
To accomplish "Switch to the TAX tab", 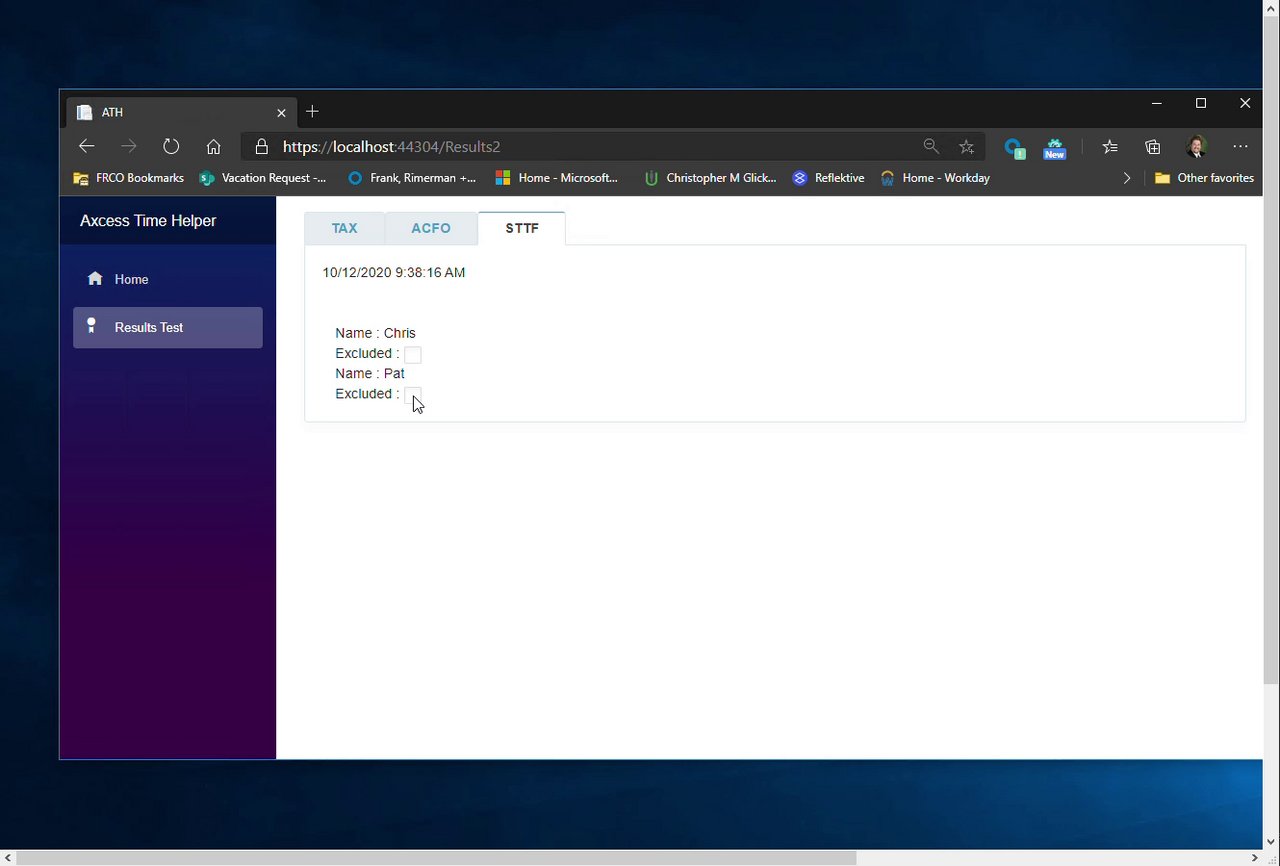I will (x=345, y=228).
